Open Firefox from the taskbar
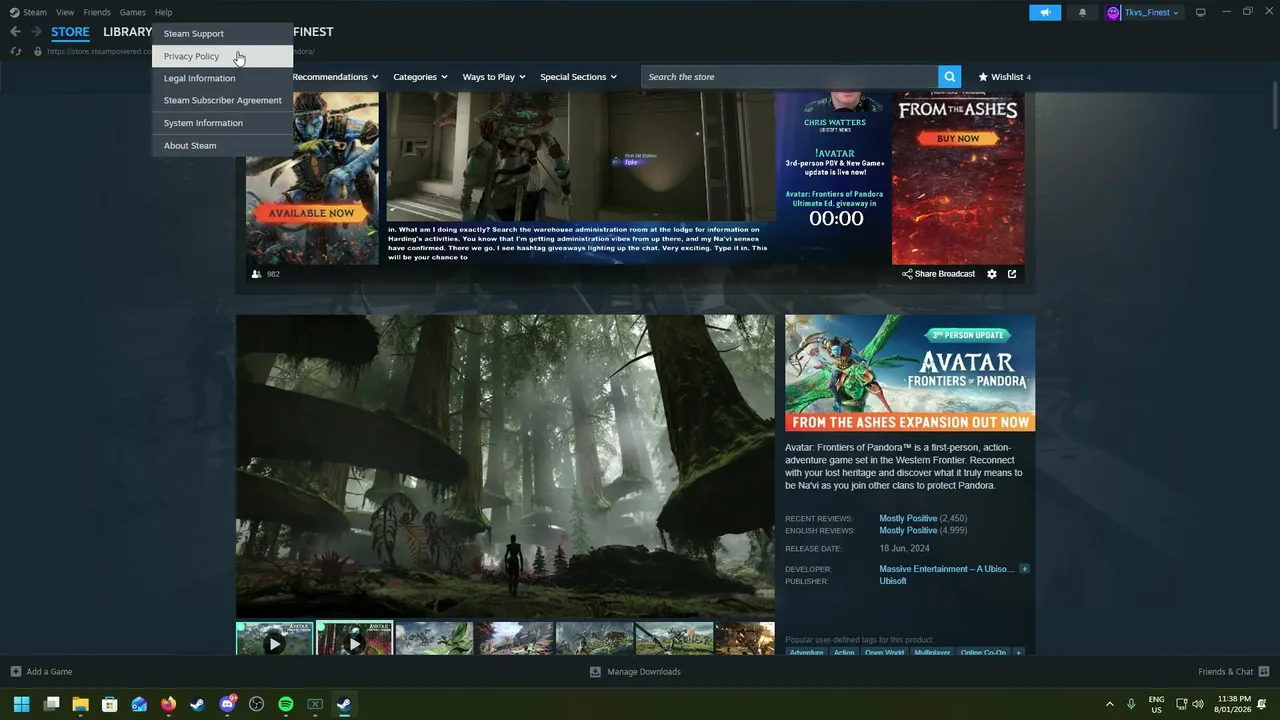 click(x=168, y=704)
